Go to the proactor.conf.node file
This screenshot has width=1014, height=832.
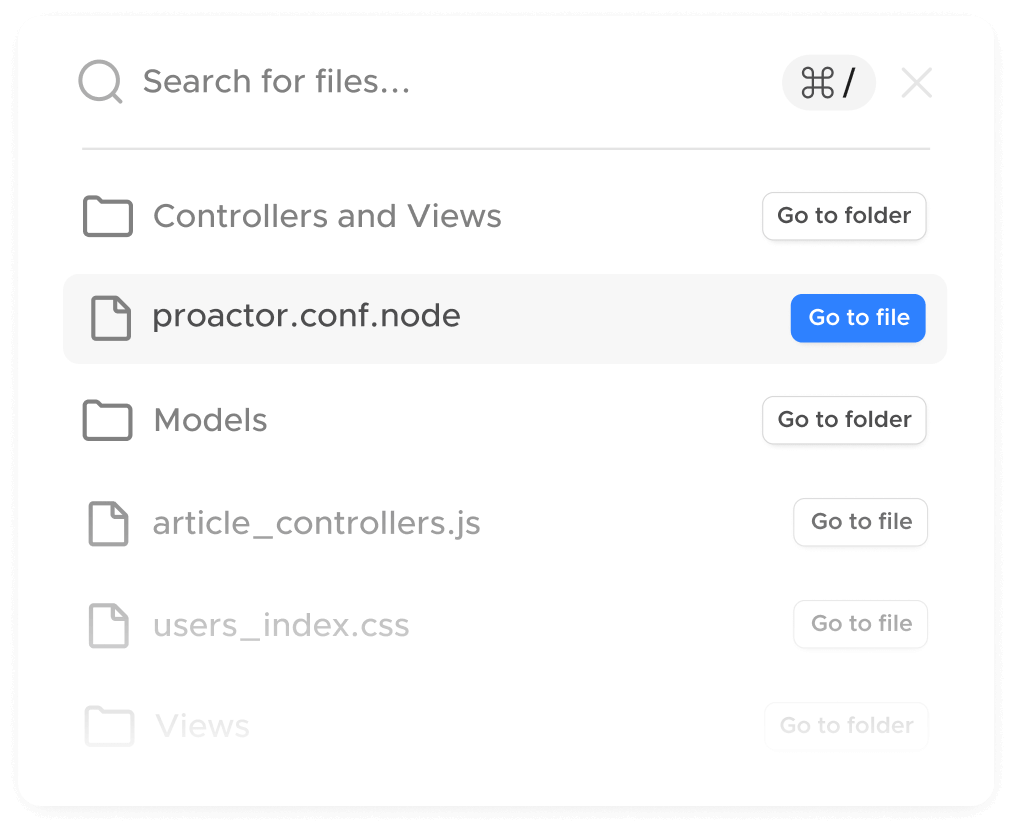[858, 318]
